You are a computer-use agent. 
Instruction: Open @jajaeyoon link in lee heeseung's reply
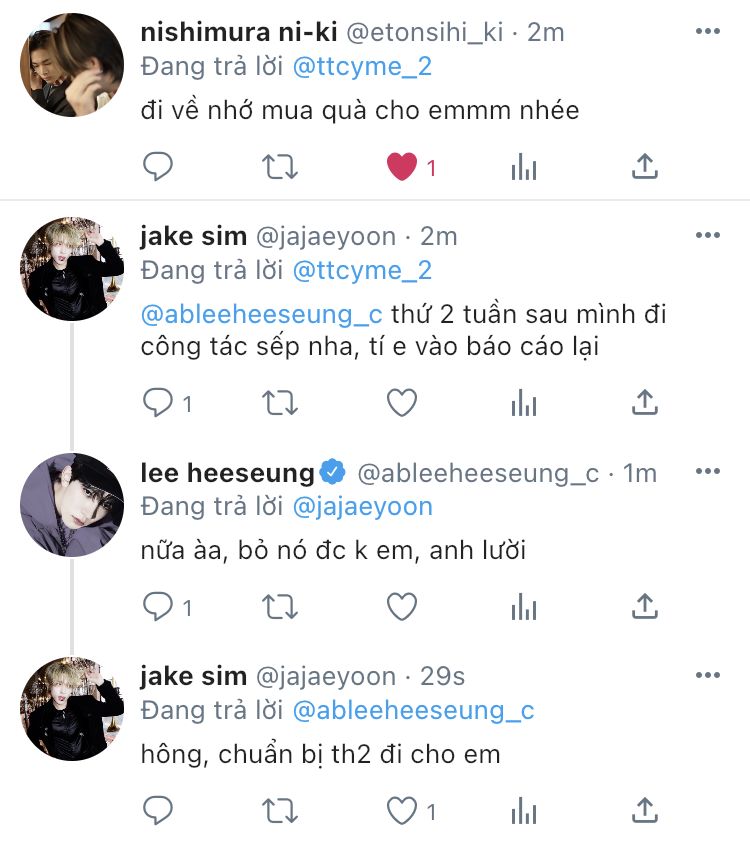coord(363,507)
